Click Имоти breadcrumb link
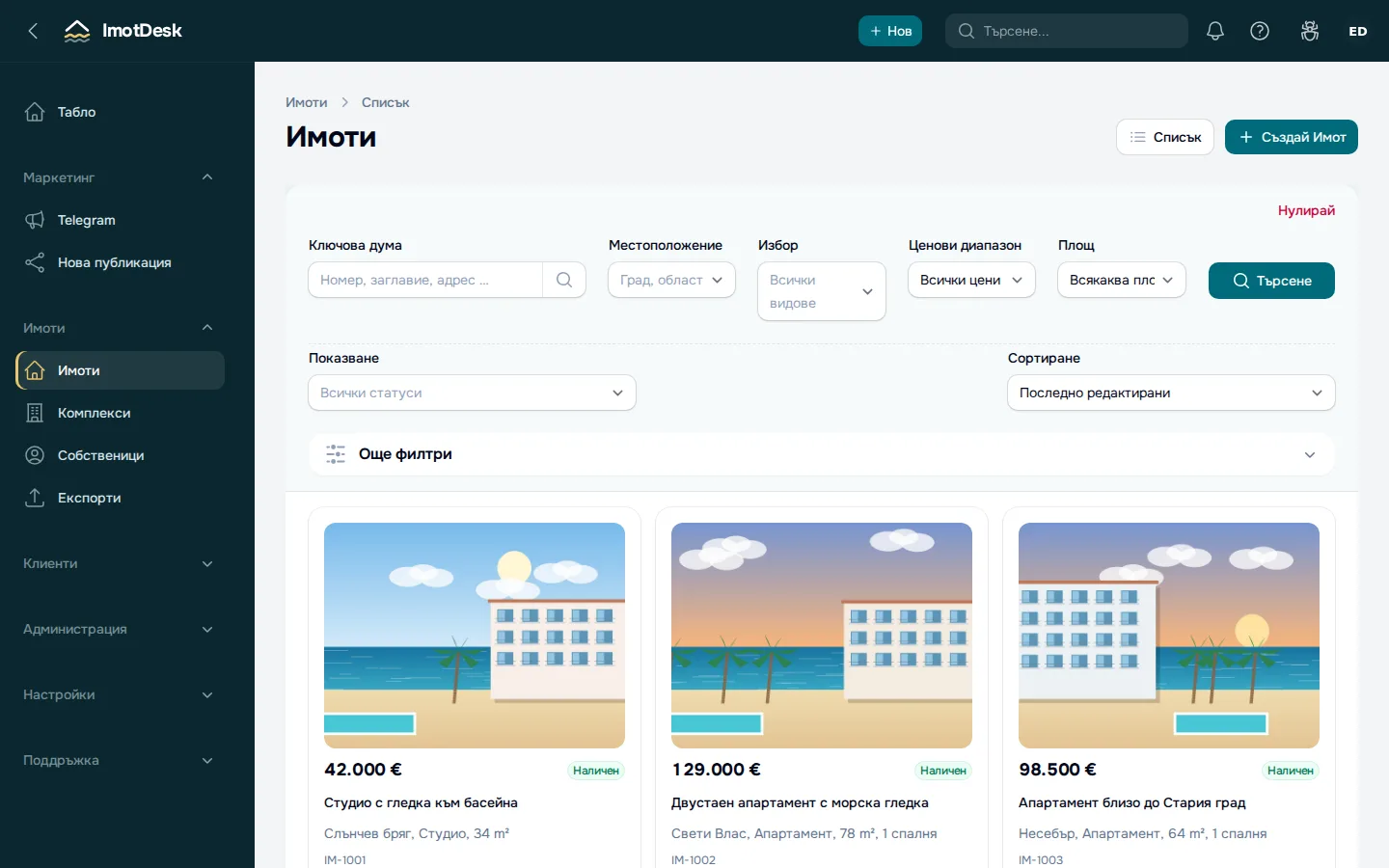Image resolution: width=1389 pixels, height=868 pixels. point(307,102)
